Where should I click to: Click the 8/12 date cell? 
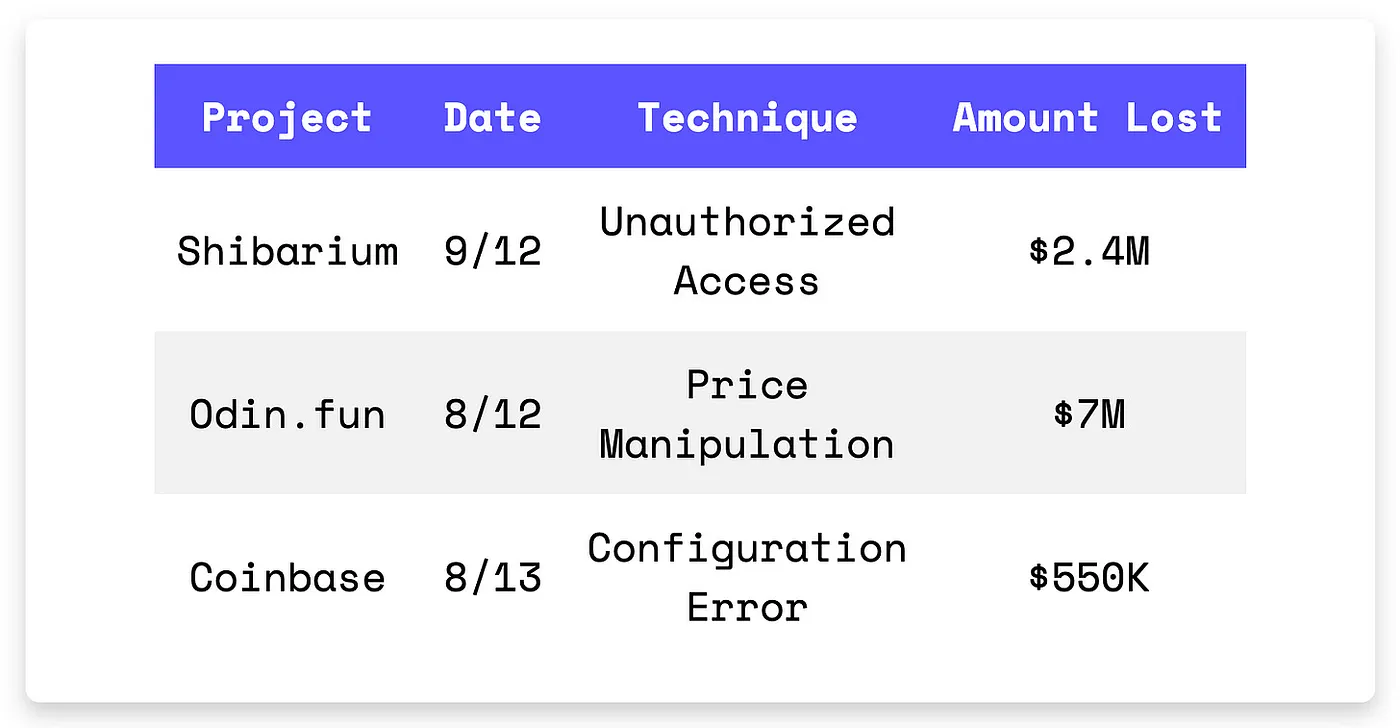(492, 413)
